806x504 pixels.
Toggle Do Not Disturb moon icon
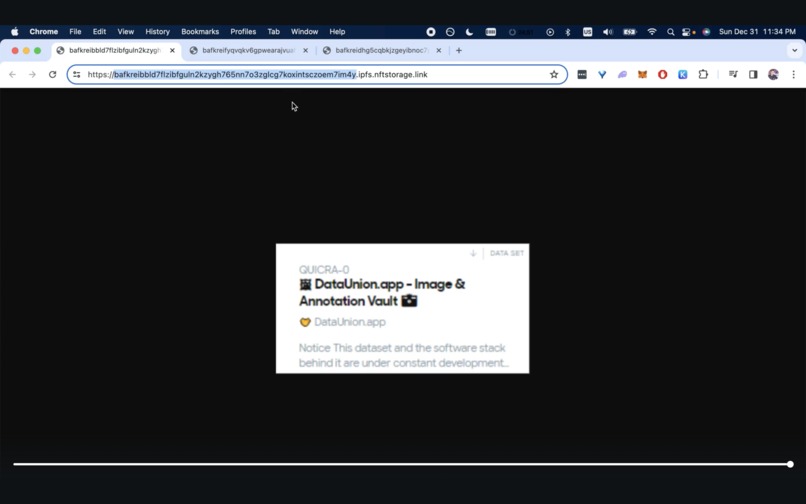[469, 32]
